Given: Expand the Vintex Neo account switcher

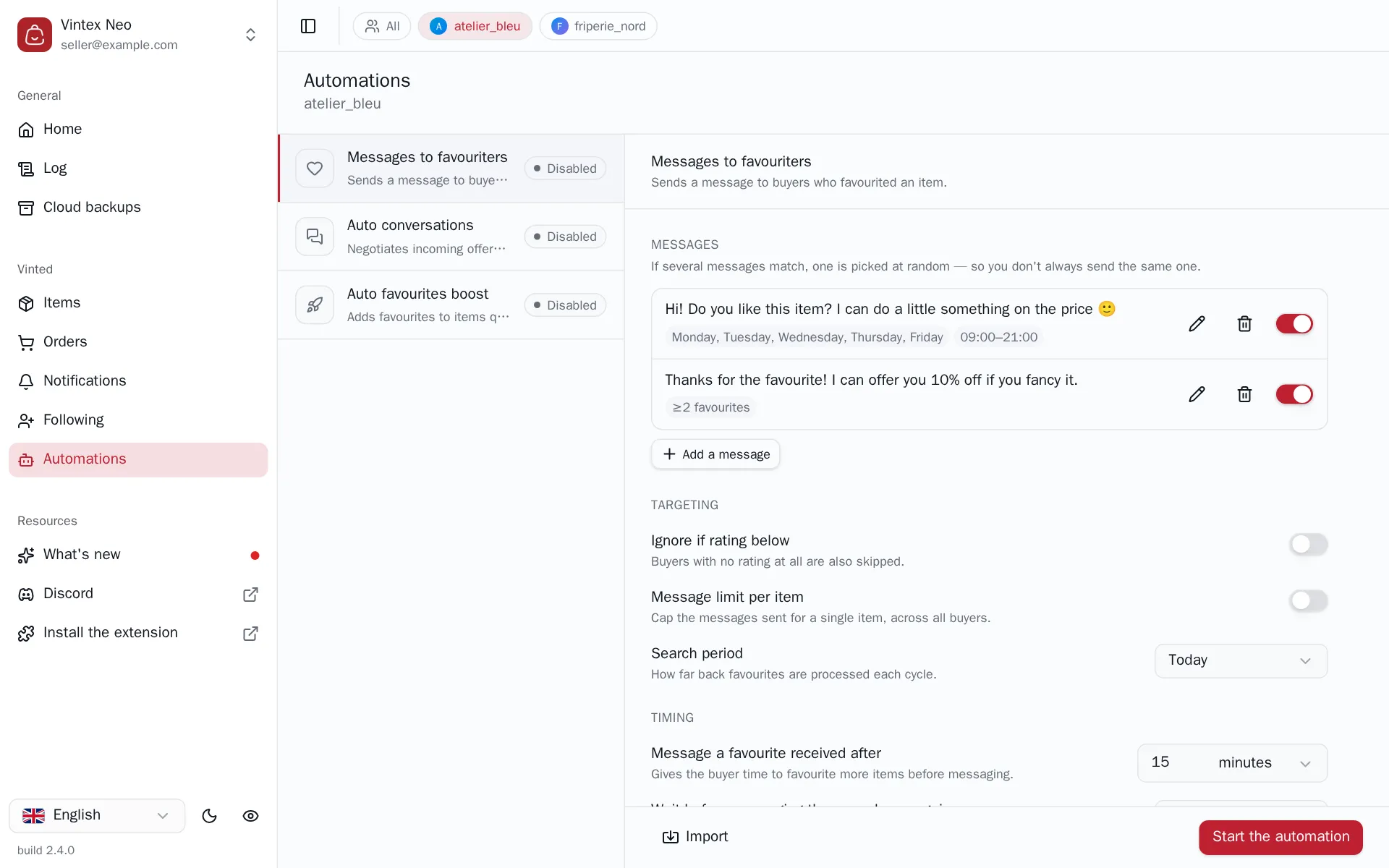Looking at the screenshot, I should coord(250,35).
